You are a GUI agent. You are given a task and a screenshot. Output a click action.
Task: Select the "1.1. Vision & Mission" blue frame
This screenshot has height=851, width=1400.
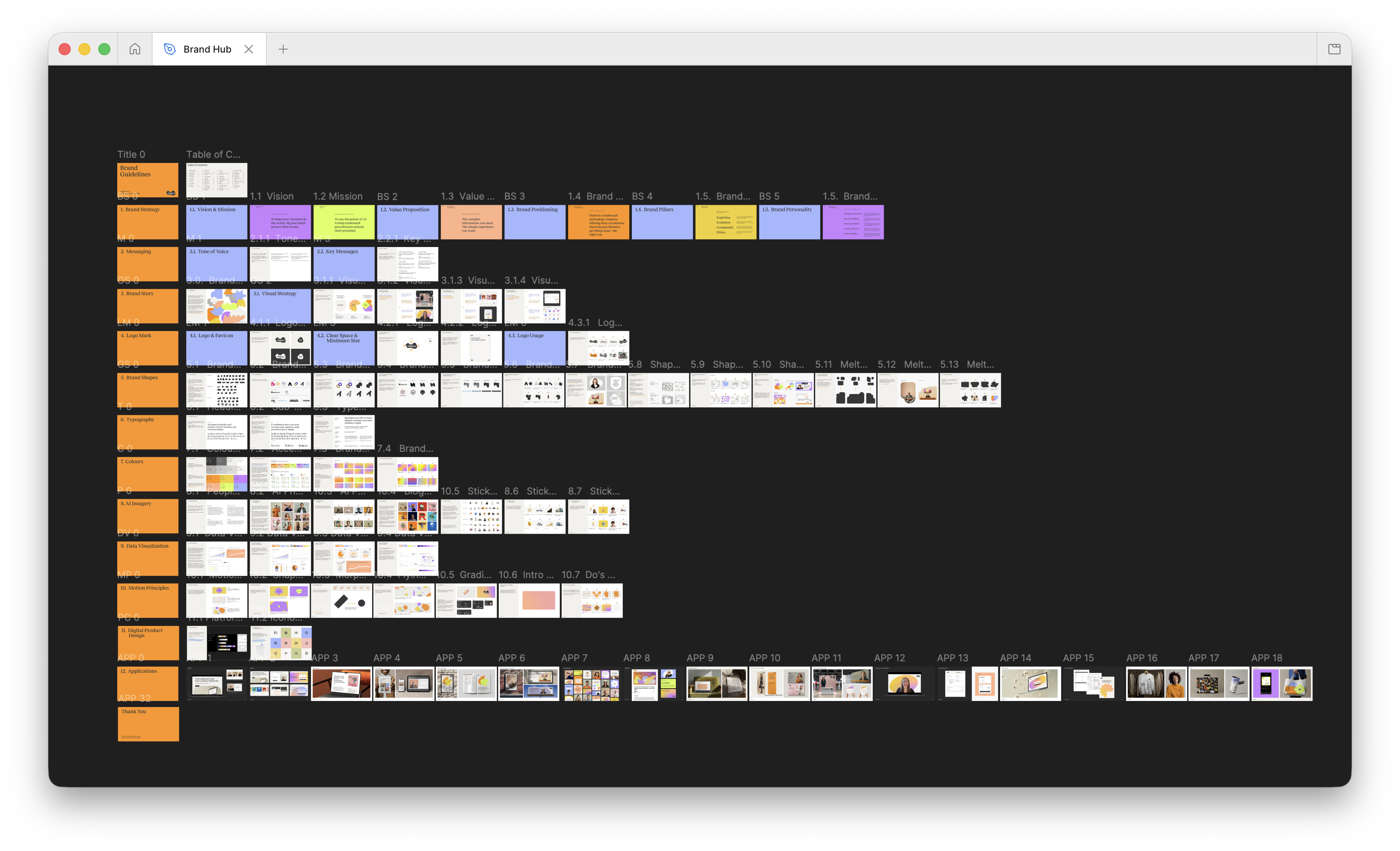pyautogui.click(x=216, y=222)
